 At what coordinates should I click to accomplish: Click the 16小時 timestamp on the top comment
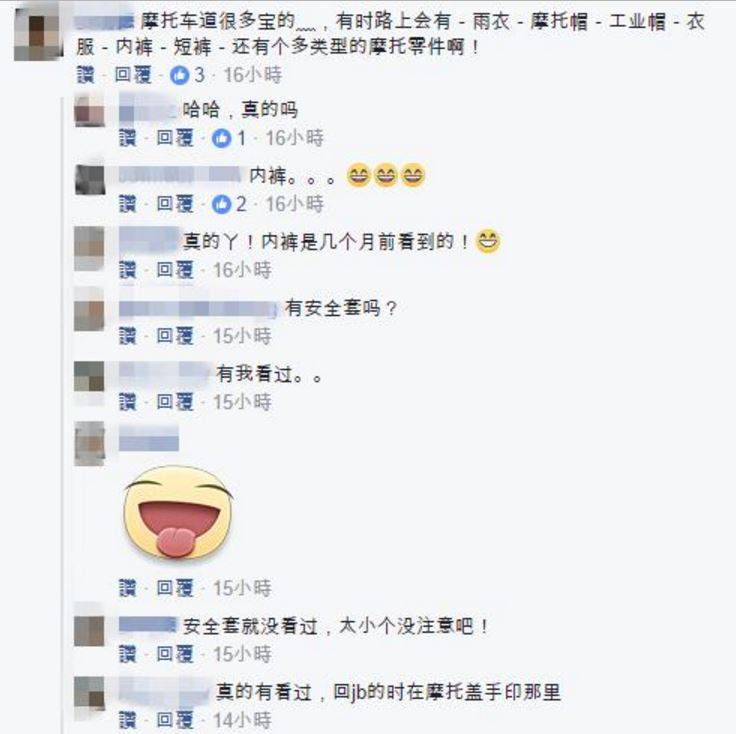tap(253, 75)
